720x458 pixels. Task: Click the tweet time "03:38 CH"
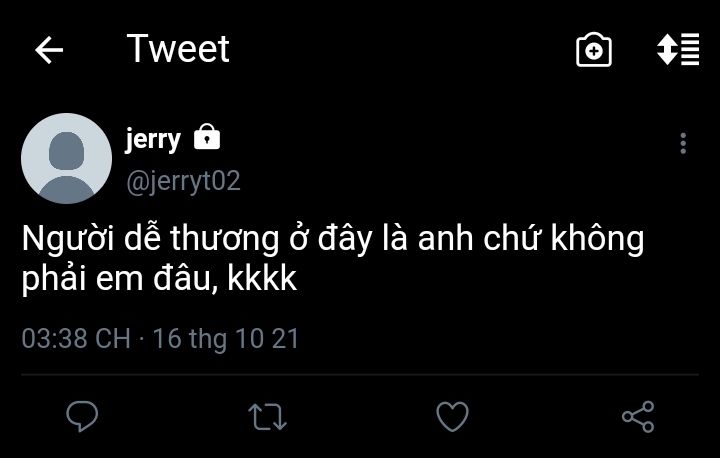tap(76, 339)
